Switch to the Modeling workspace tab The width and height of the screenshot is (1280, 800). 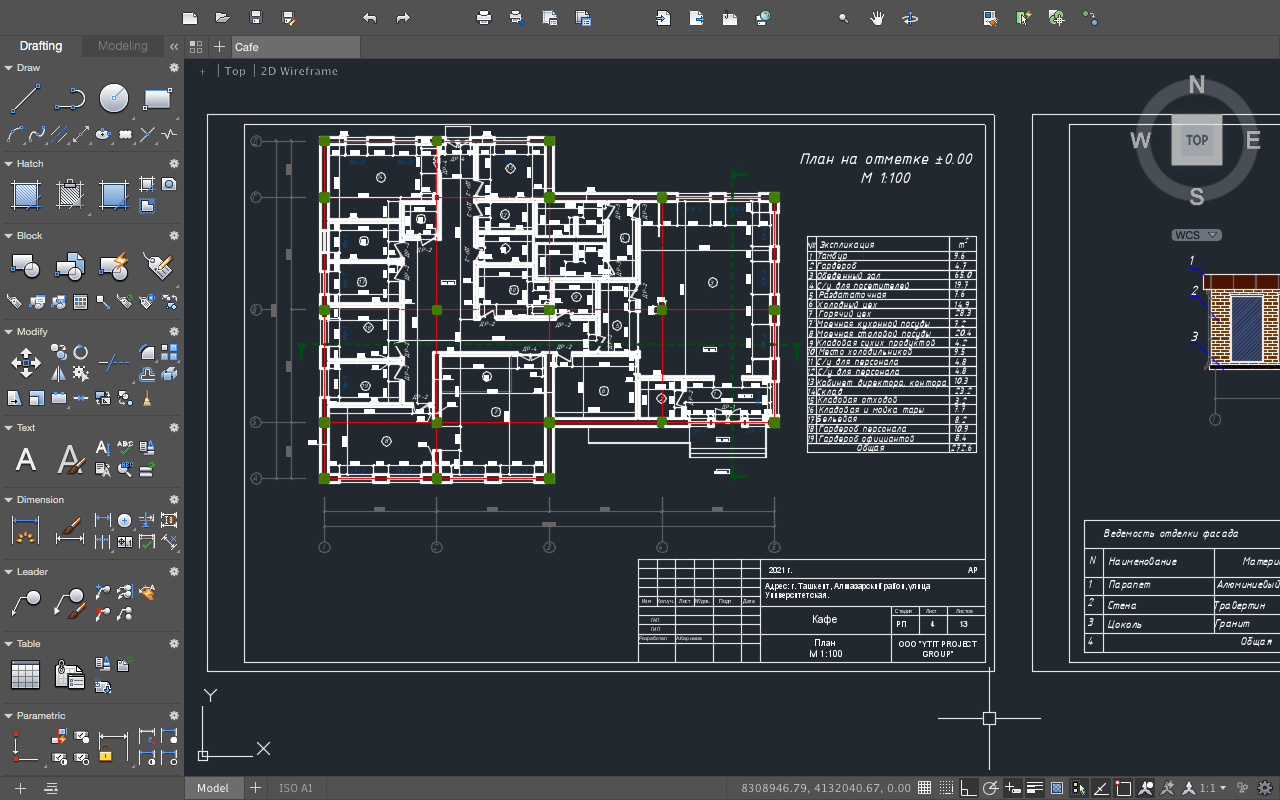point(122,46)
